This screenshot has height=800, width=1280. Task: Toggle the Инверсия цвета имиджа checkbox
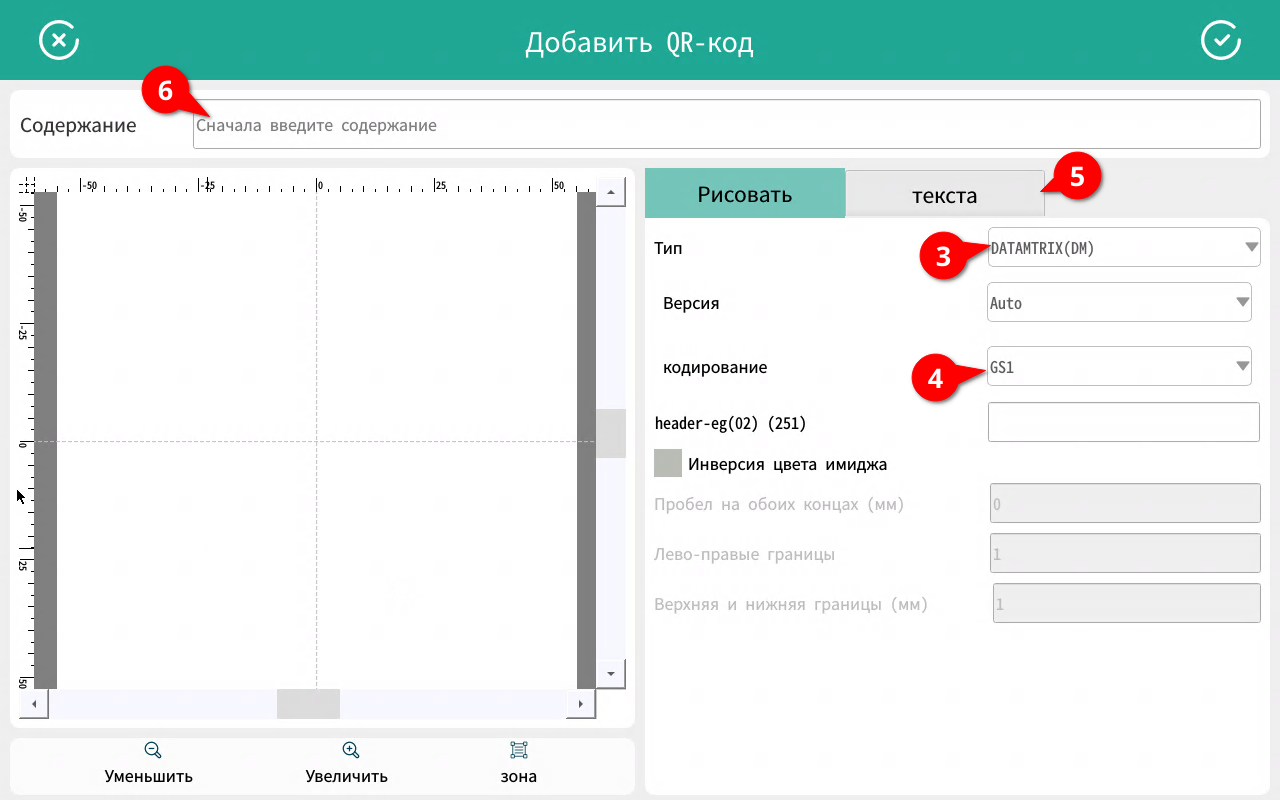tap(668, 464)
